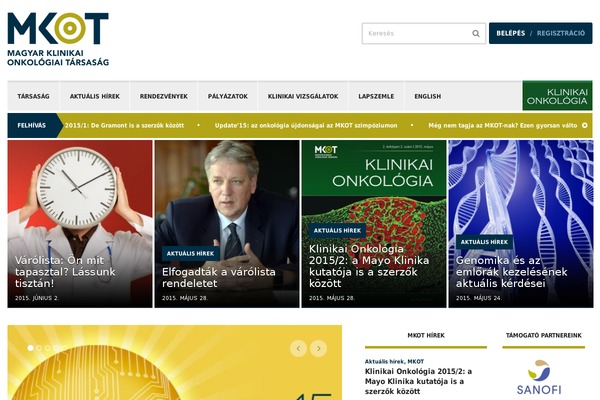The height and width of the screenshot is (400, 600).
Task: Click the Felhívás ticker label
Action: (31, 125)
